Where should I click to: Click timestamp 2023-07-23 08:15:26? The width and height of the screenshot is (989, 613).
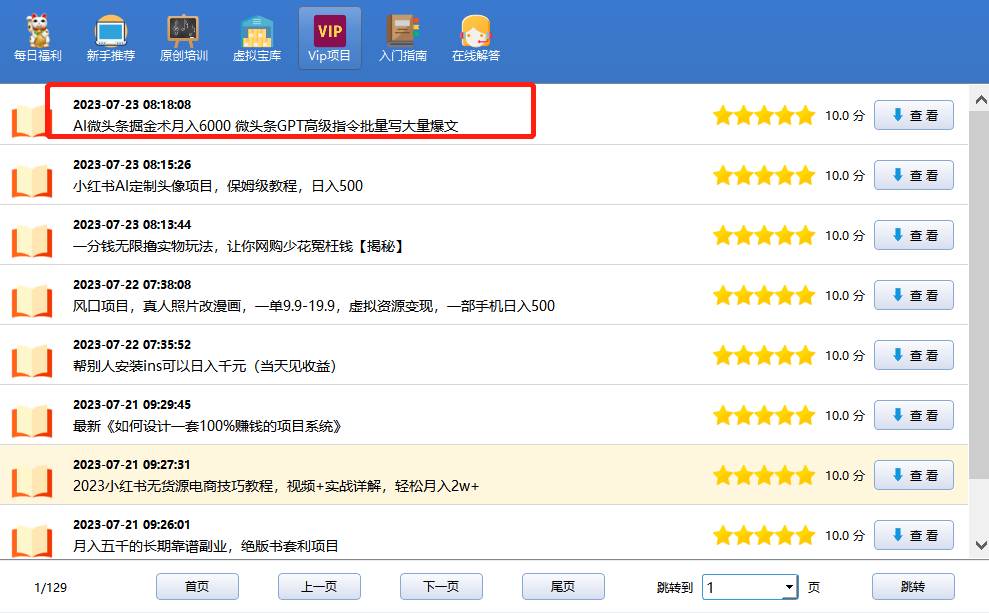(132, 165)
